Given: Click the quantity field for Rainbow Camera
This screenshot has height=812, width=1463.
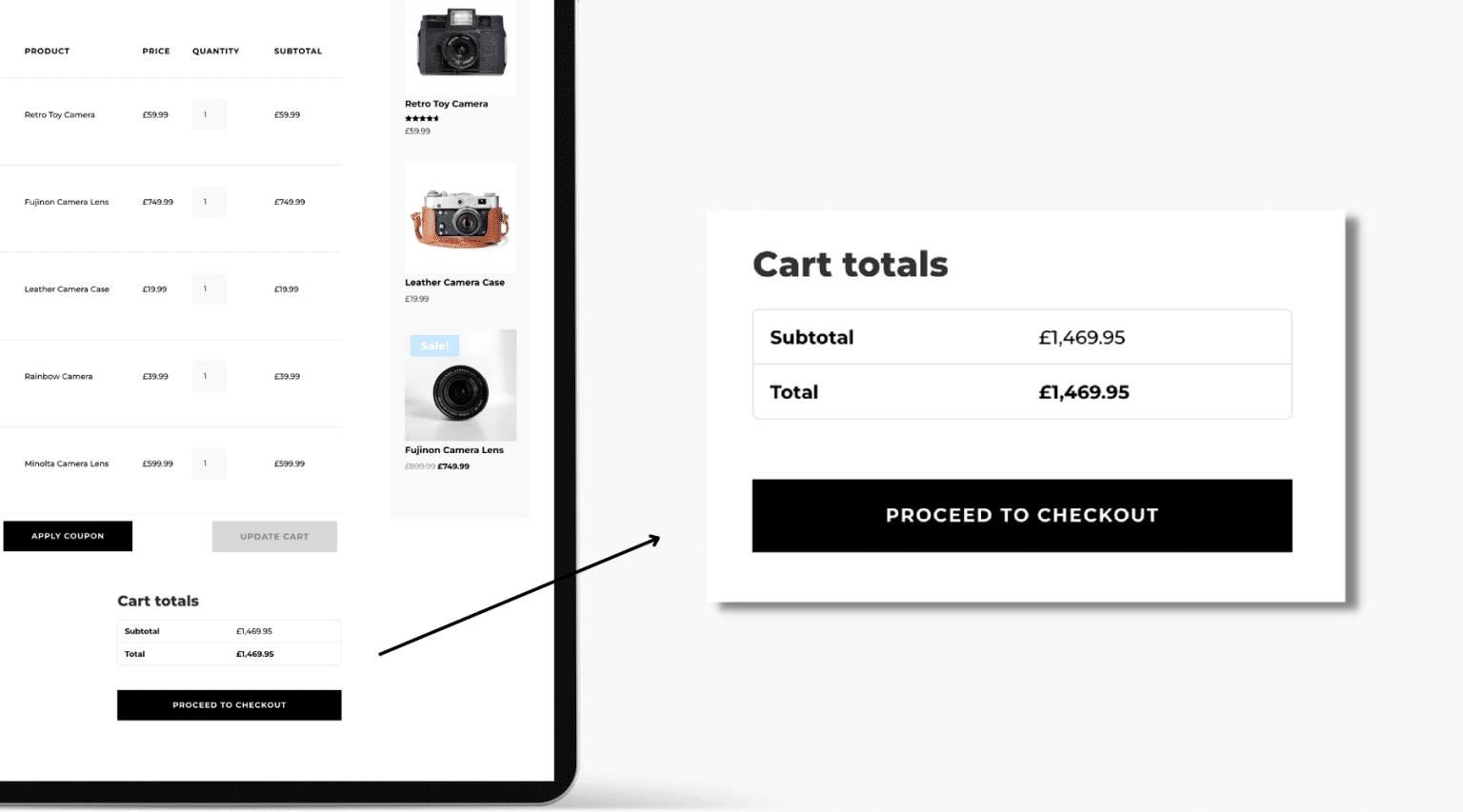Looking at the screenshot, I should tap(209, 376).
